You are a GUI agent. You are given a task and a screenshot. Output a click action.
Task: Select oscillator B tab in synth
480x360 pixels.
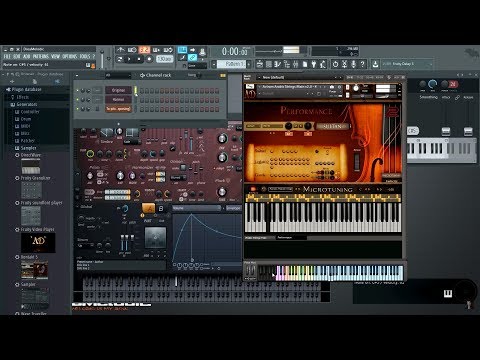161,208
